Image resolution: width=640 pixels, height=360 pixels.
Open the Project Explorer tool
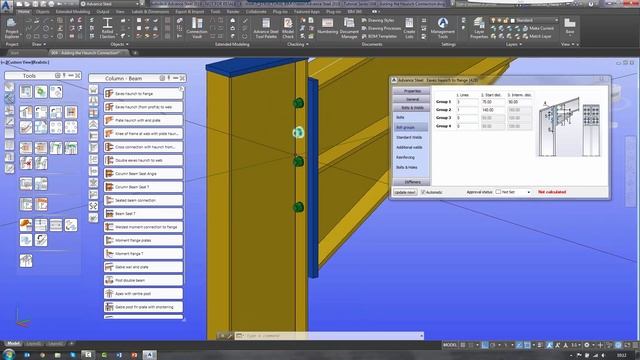click(11, 28)
